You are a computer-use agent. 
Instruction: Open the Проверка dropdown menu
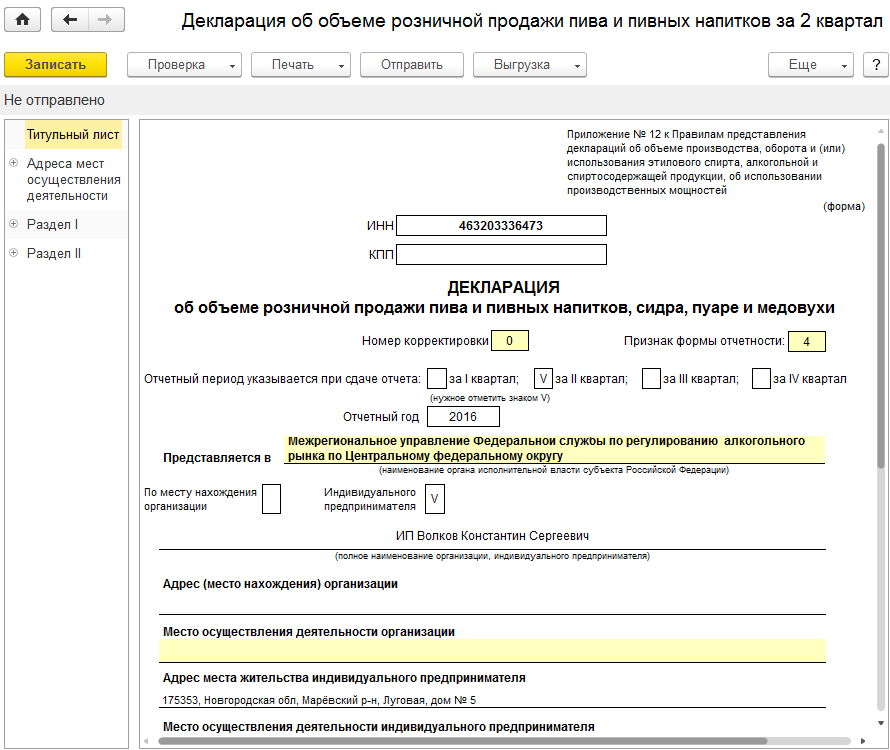coord(184,65)
